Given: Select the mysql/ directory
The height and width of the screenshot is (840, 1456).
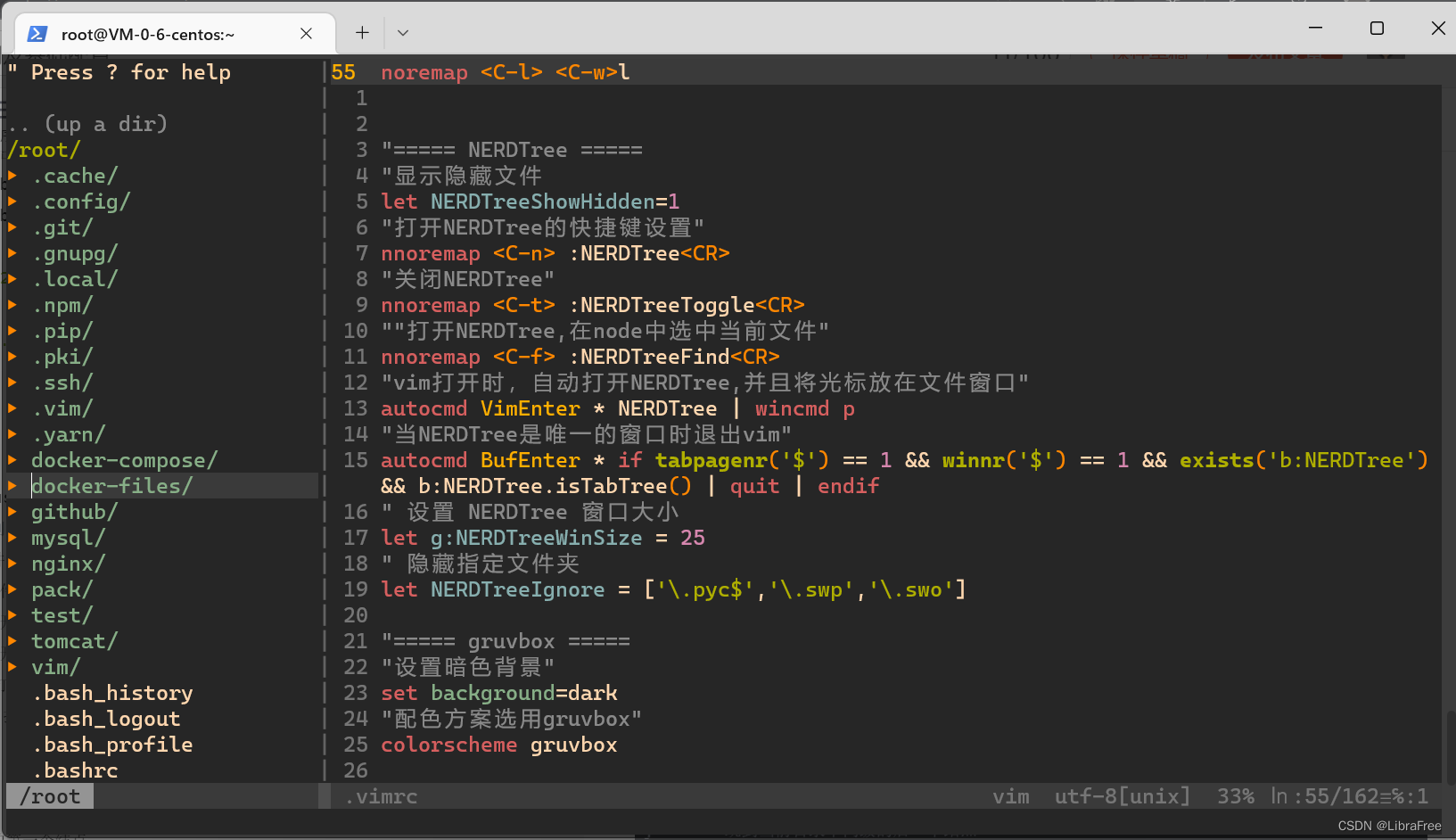Looking at the screenshot, I should pyautogui.click(x=69, y=538).
